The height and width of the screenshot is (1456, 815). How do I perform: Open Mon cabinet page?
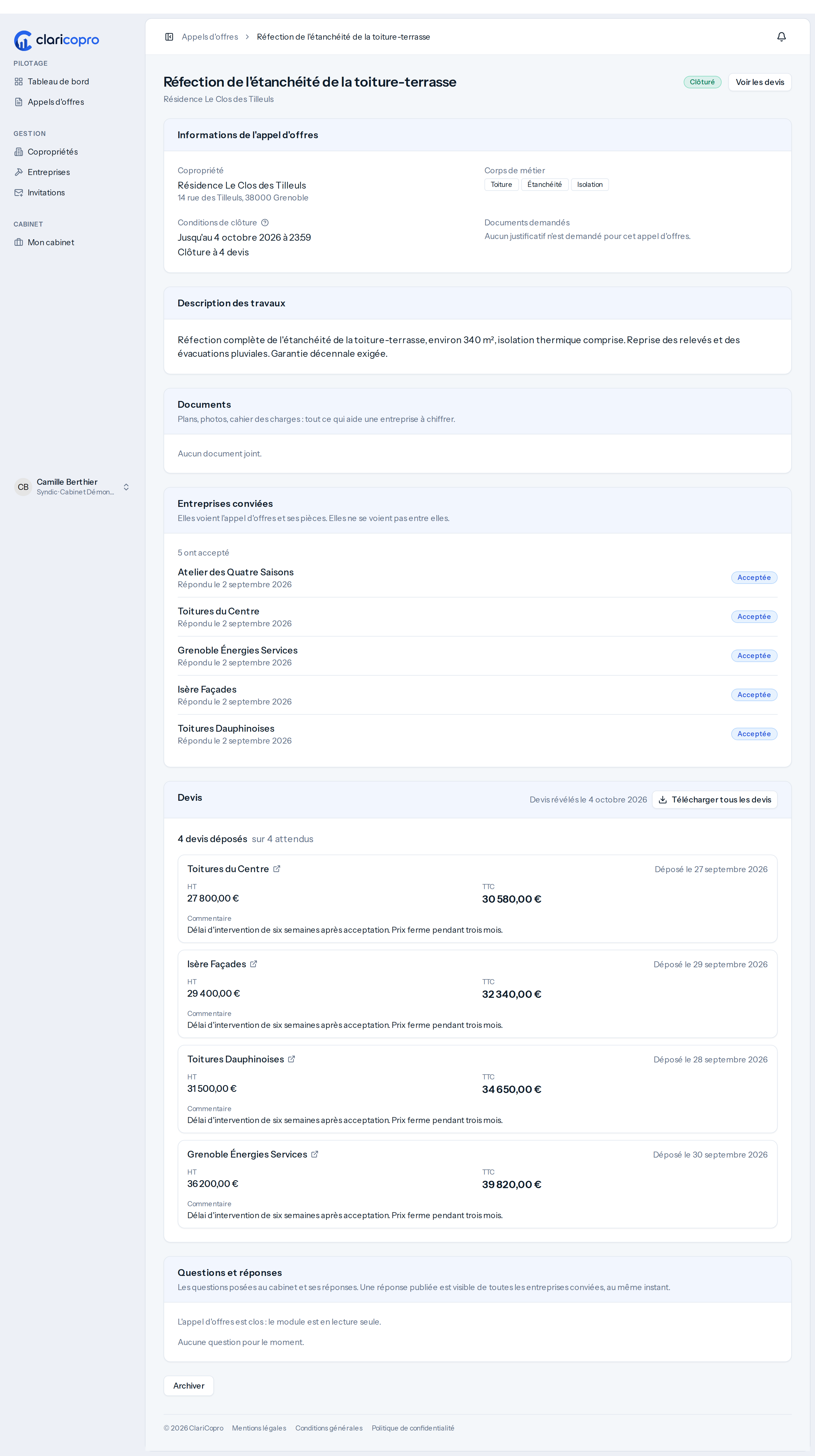point(72,242)
